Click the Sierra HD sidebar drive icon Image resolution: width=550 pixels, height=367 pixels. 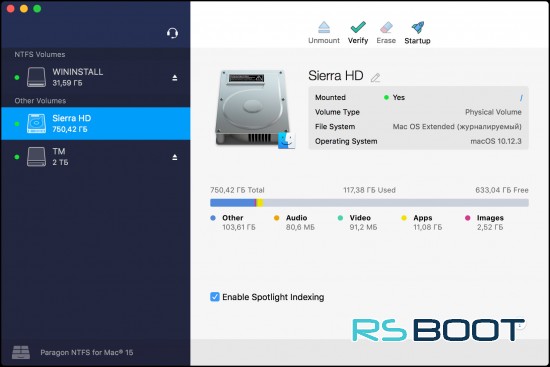coord(36,124)
